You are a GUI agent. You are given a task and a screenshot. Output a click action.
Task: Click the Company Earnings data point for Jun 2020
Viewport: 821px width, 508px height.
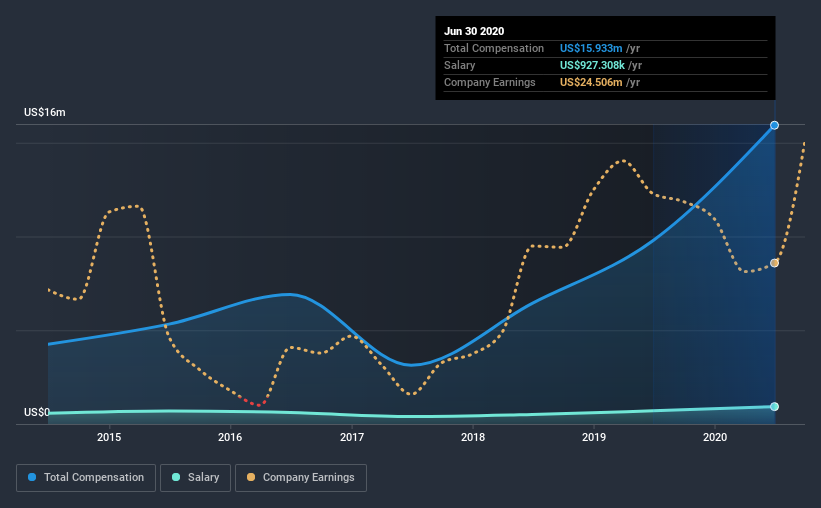774,263
